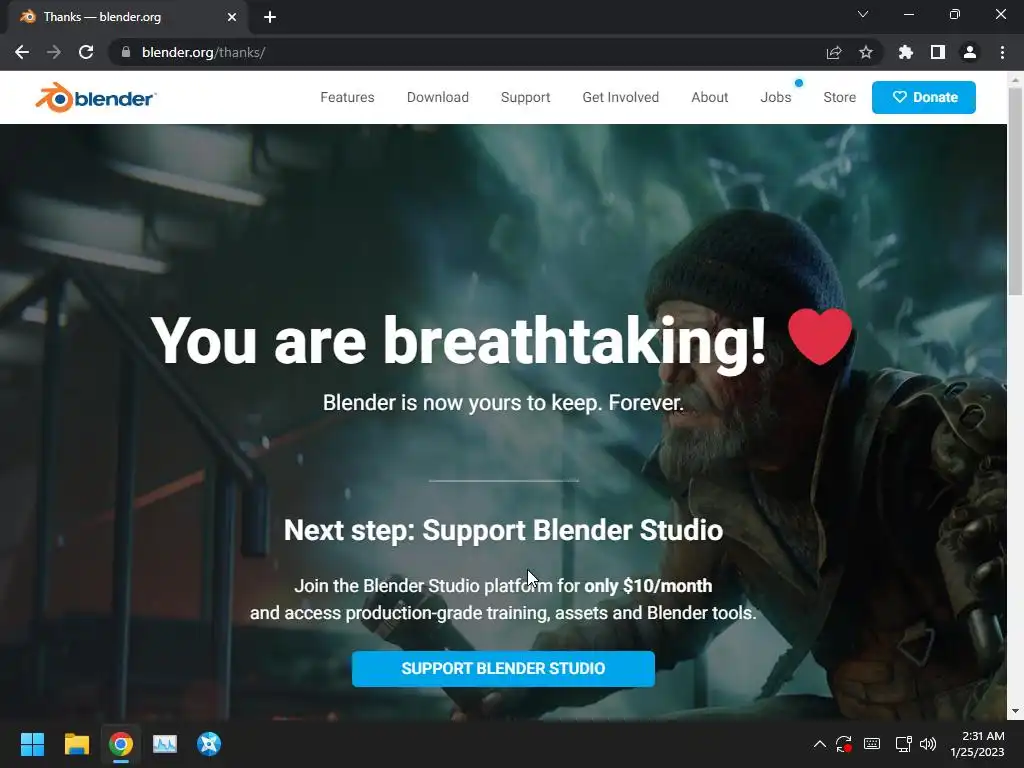
Task: Open a new tab with the plus button
Action: (270, 17)
